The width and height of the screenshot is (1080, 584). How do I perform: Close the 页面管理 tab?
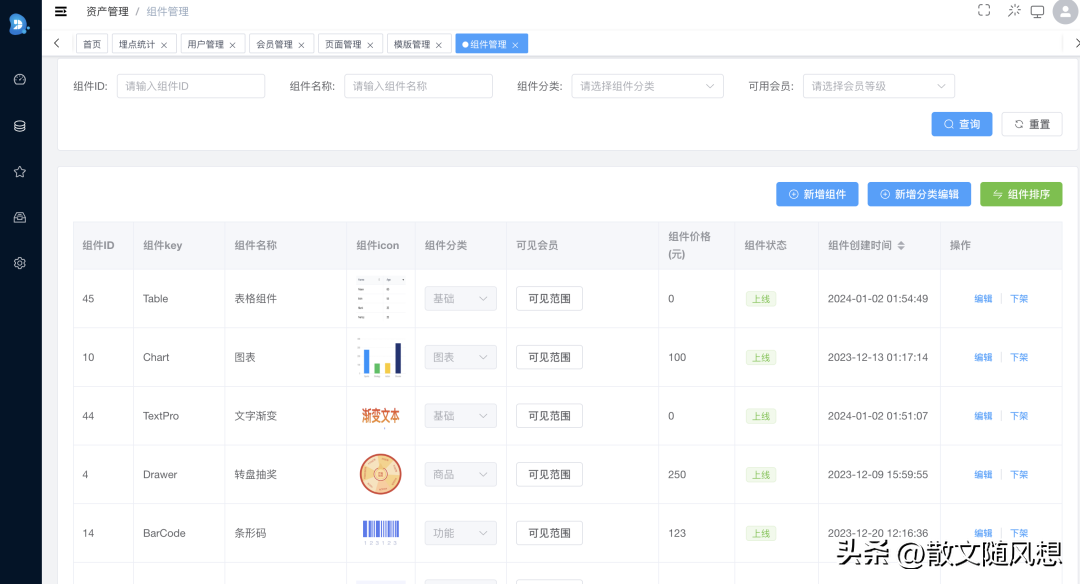click(370, 45)
